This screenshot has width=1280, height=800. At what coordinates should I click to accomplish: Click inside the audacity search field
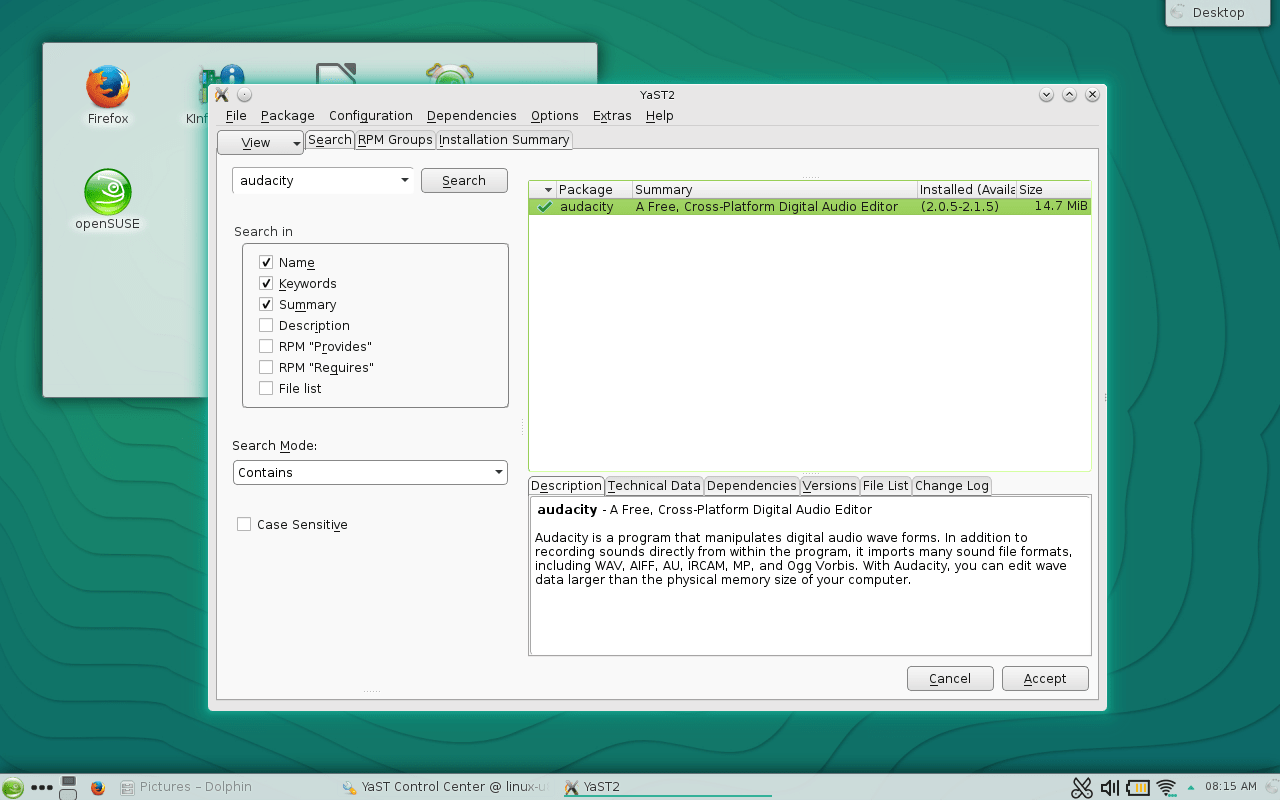coord(310,180)
